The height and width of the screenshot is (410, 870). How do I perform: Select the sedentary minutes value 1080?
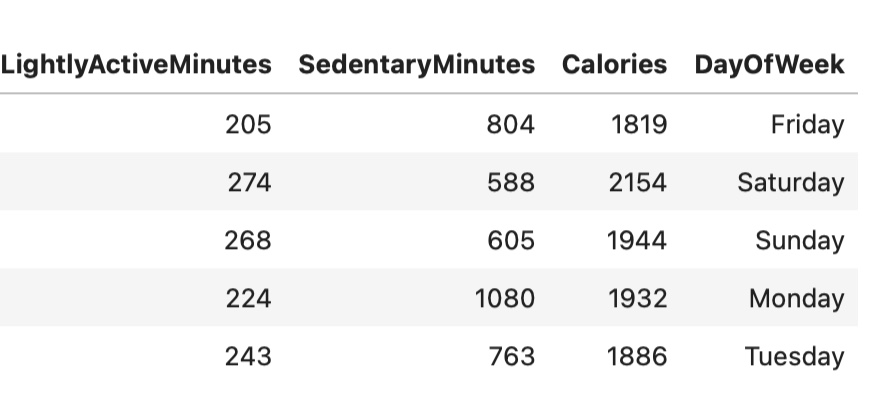(504, 299)
